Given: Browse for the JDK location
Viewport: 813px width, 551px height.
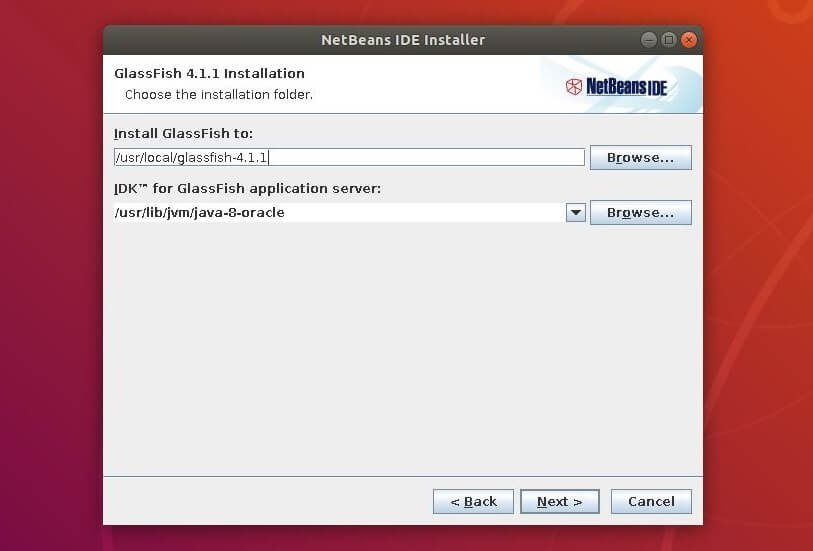Looking at the screenshot, I should [640, 212].
